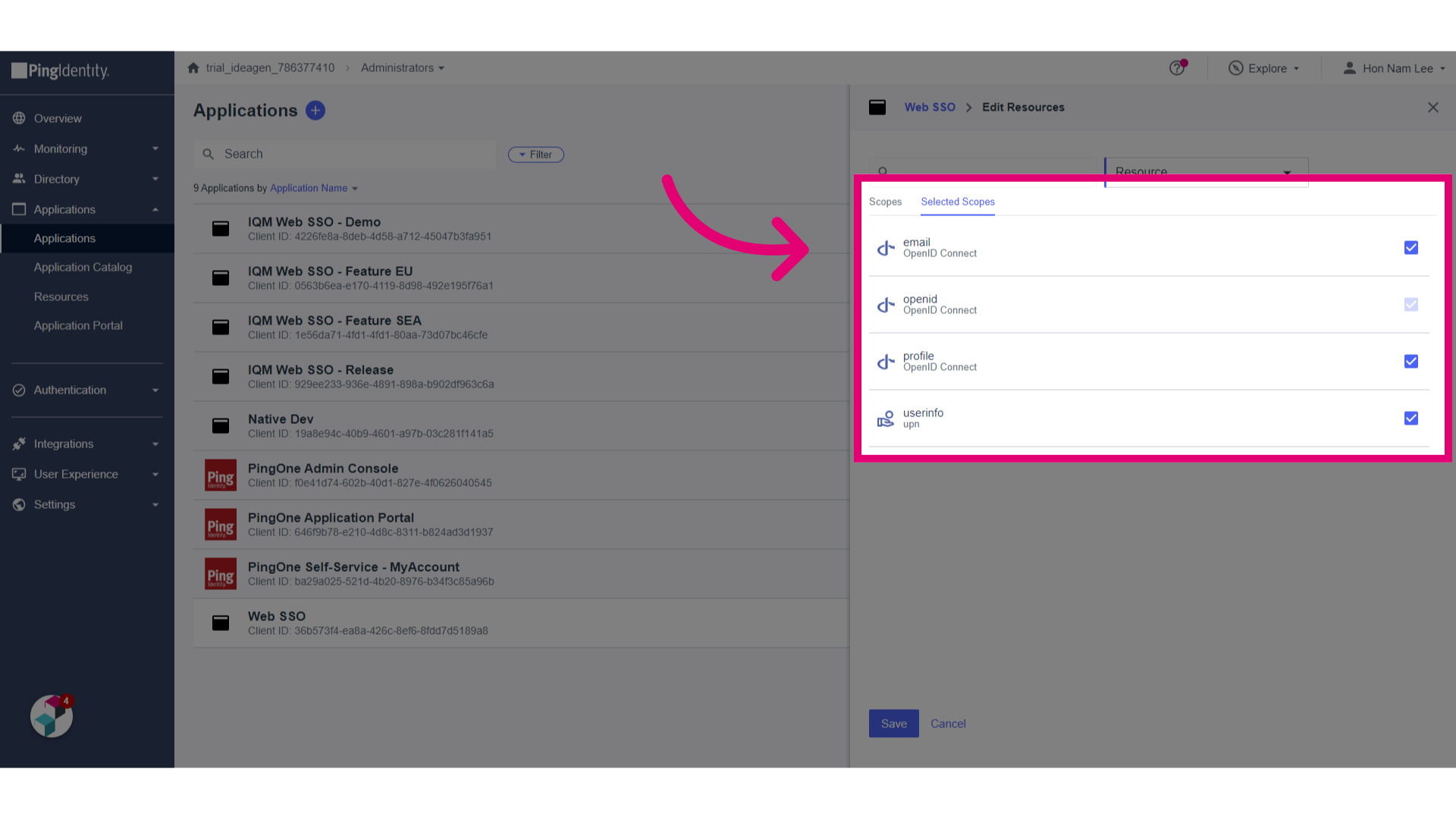Click the PingOne Self-Service MyAccount Ping logo

221,574
